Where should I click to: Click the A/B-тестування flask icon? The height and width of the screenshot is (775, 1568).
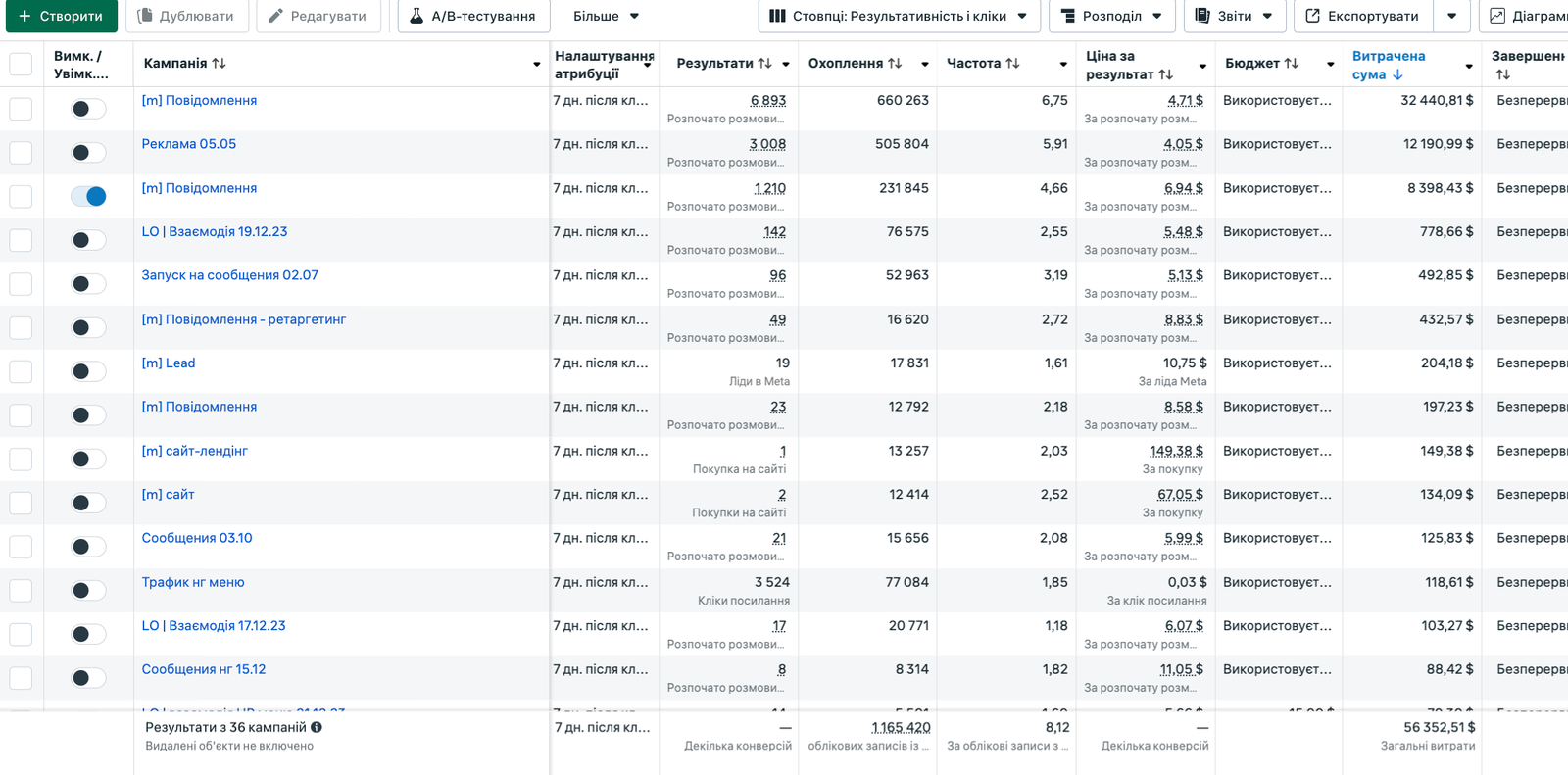[416, 16]
